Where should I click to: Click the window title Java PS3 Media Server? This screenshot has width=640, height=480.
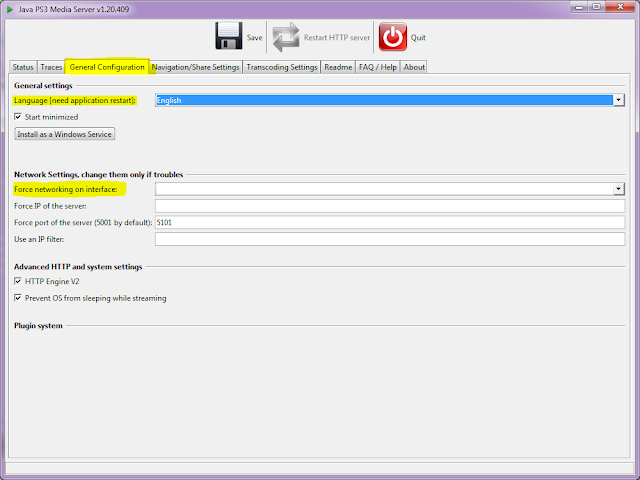(73, 9)
